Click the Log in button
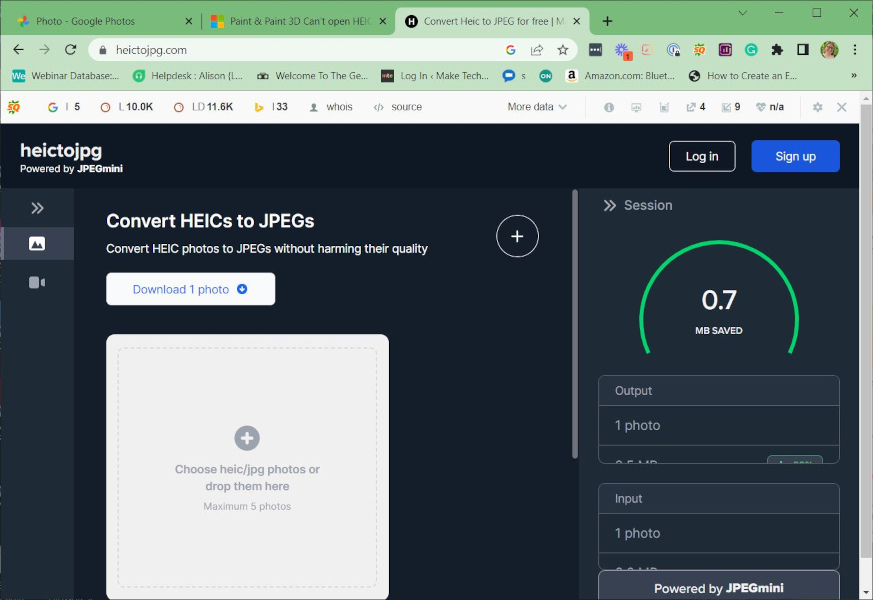This screenshot has width=873, height=600. pos(702,156)
